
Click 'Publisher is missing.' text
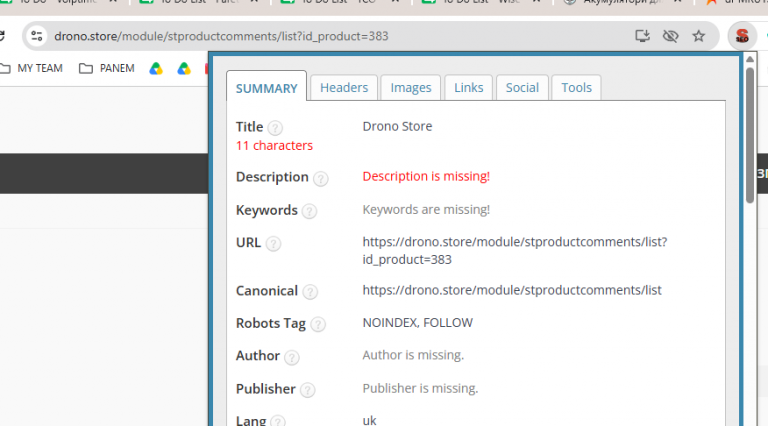click(420, 388)
